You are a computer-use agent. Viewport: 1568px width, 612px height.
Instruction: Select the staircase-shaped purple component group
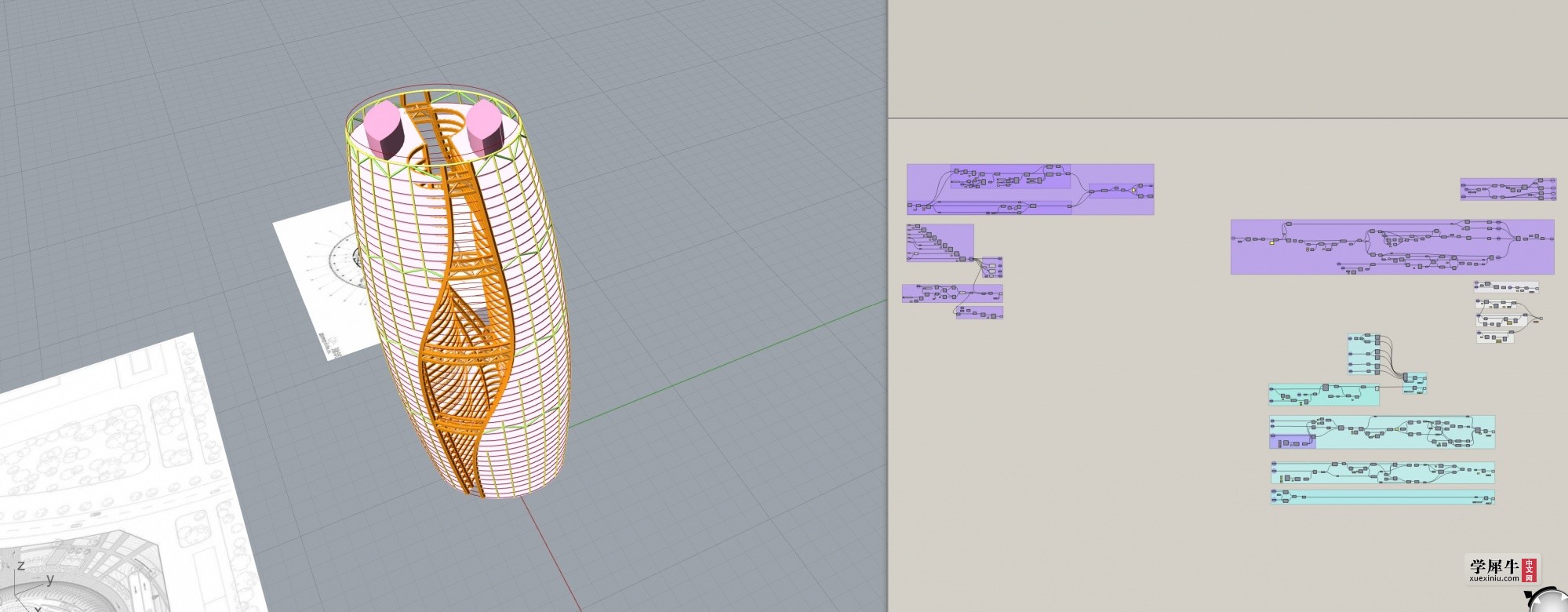pos(940,242)
